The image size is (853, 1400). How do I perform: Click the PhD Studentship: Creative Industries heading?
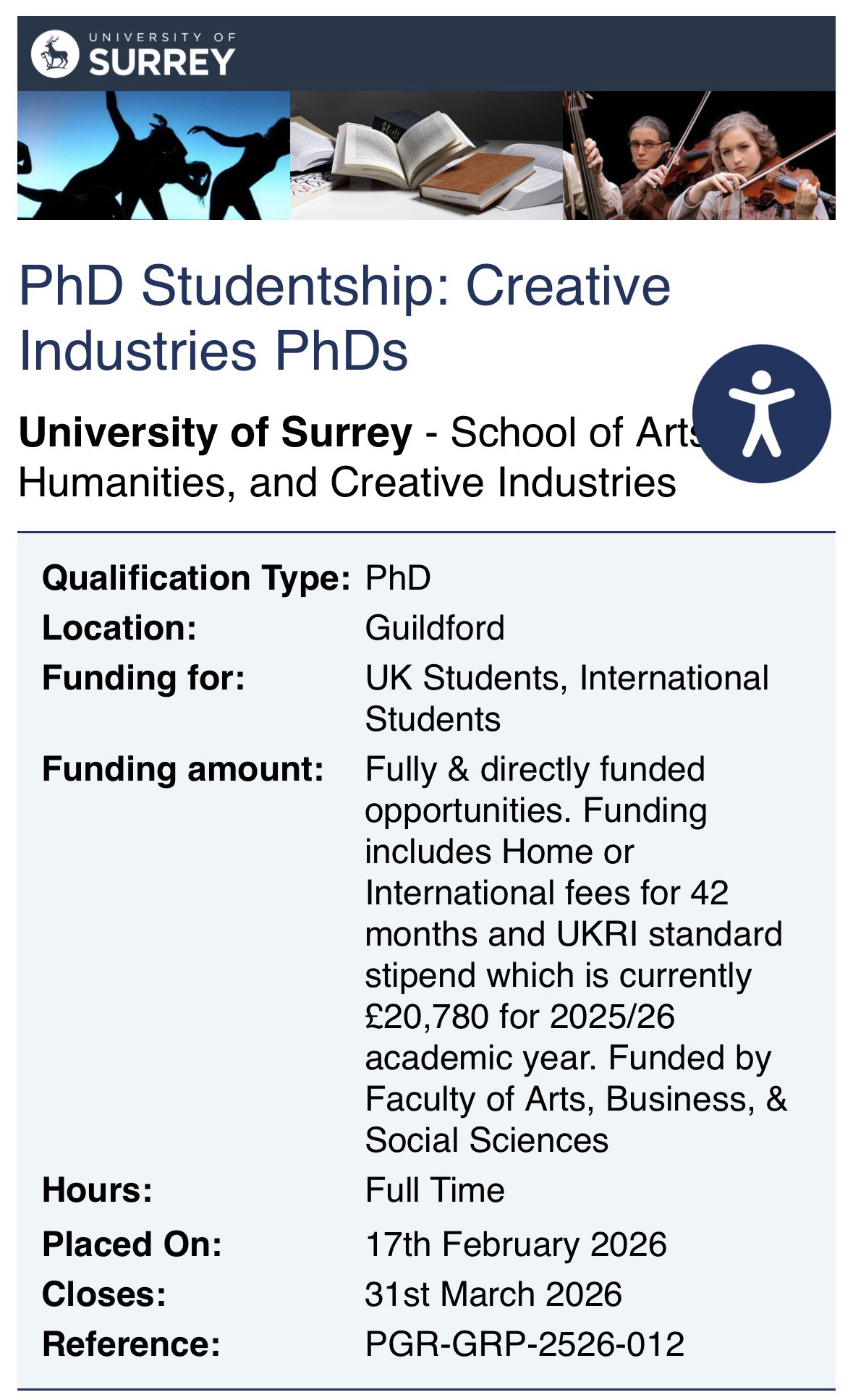click(x=344, y=318)
